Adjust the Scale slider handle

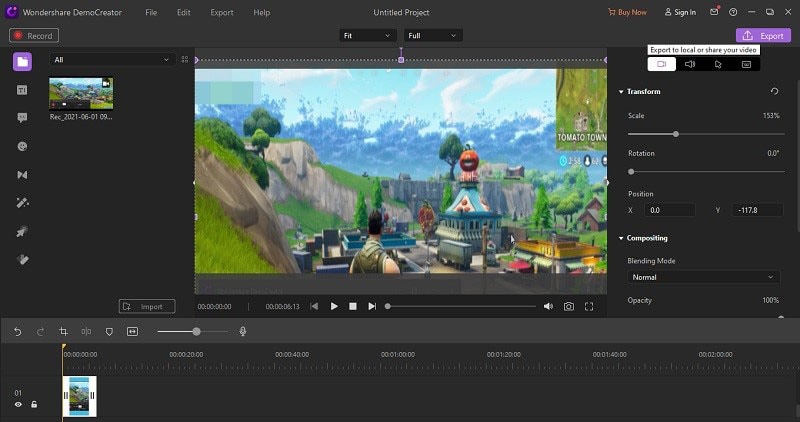point(676,134)
